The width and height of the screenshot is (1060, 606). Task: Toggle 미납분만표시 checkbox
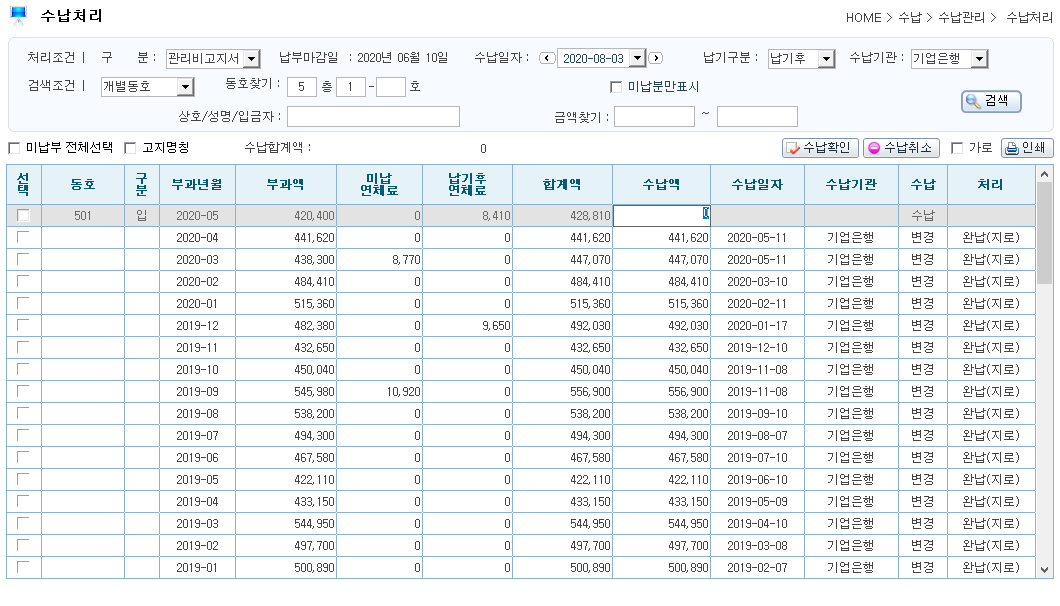coord(616,87)
